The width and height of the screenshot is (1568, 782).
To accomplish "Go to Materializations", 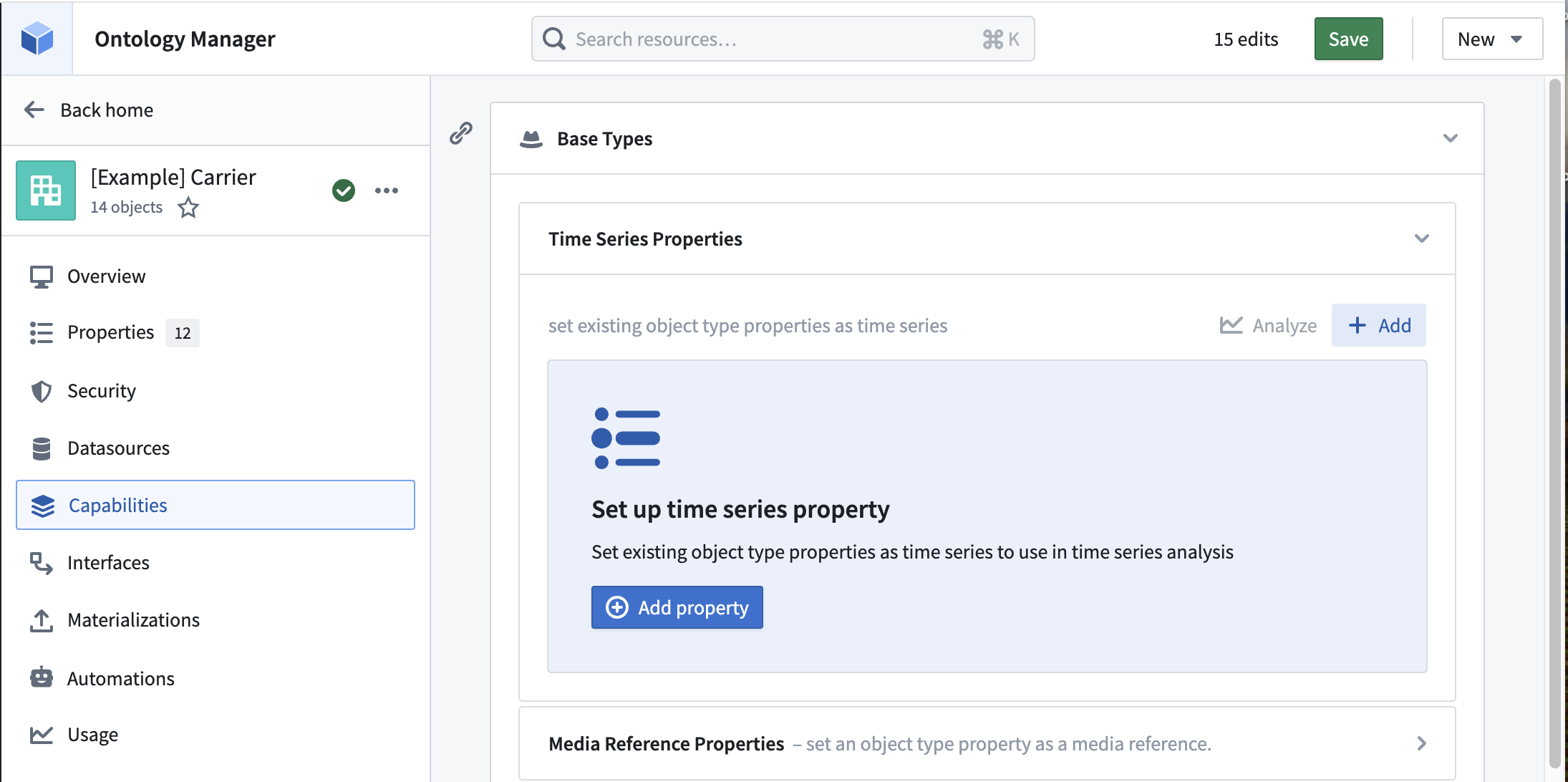I will click(216, 620).
